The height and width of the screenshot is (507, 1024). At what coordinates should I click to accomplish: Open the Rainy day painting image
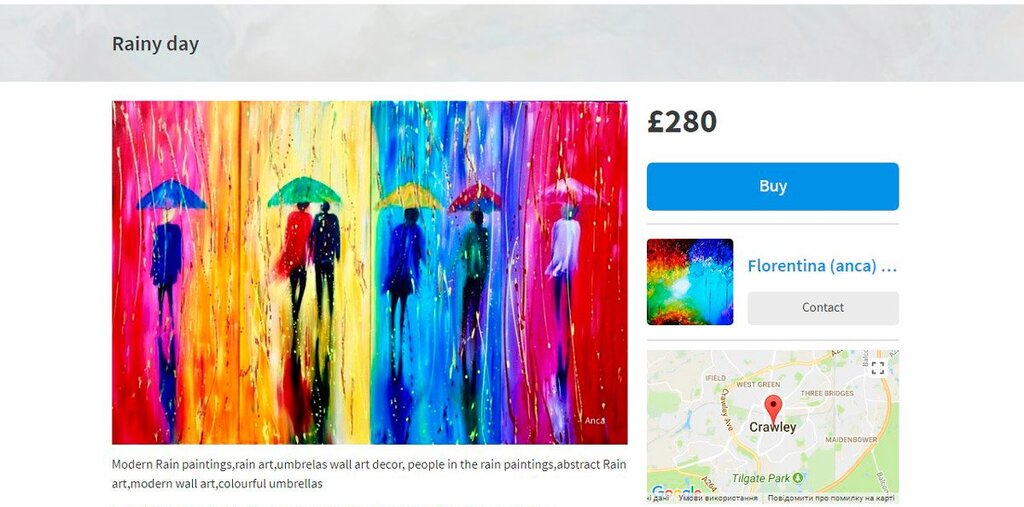point(370,272)
